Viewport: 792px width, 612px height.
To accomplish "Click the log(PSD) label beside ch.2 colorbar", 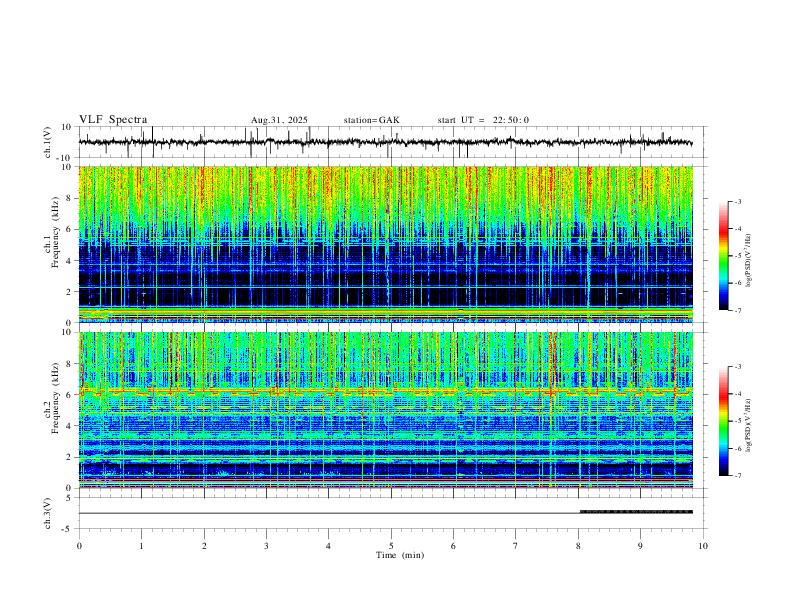I will [749, 425].
